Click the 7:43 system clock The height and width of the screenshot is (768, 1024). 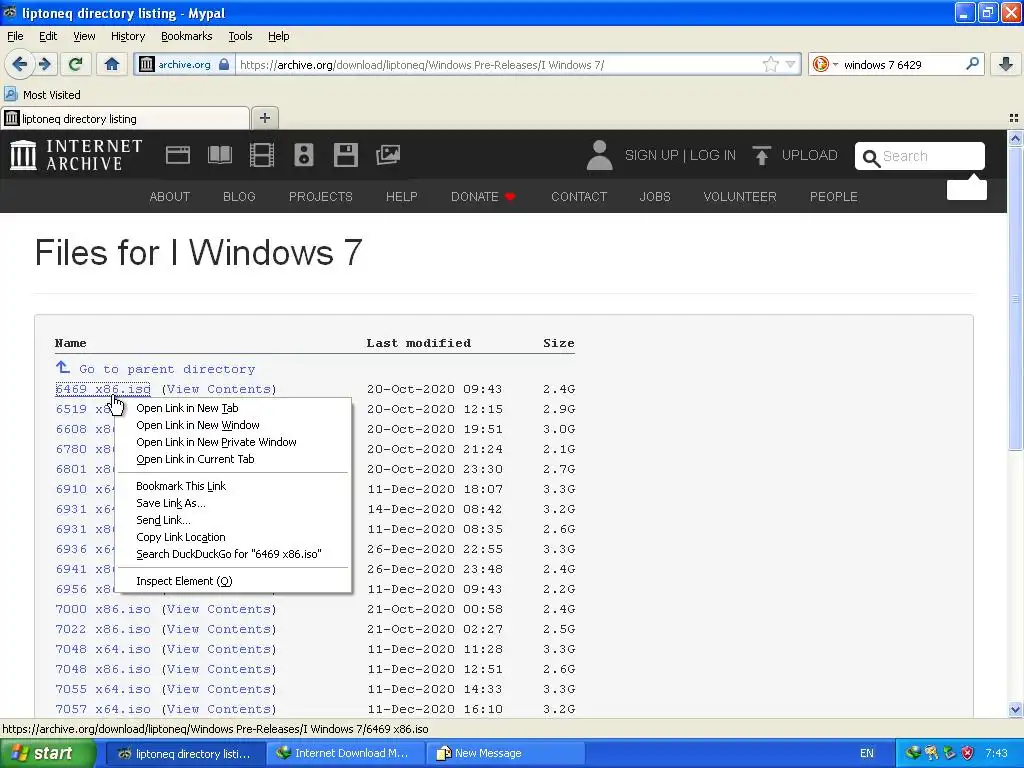(996, 753)
